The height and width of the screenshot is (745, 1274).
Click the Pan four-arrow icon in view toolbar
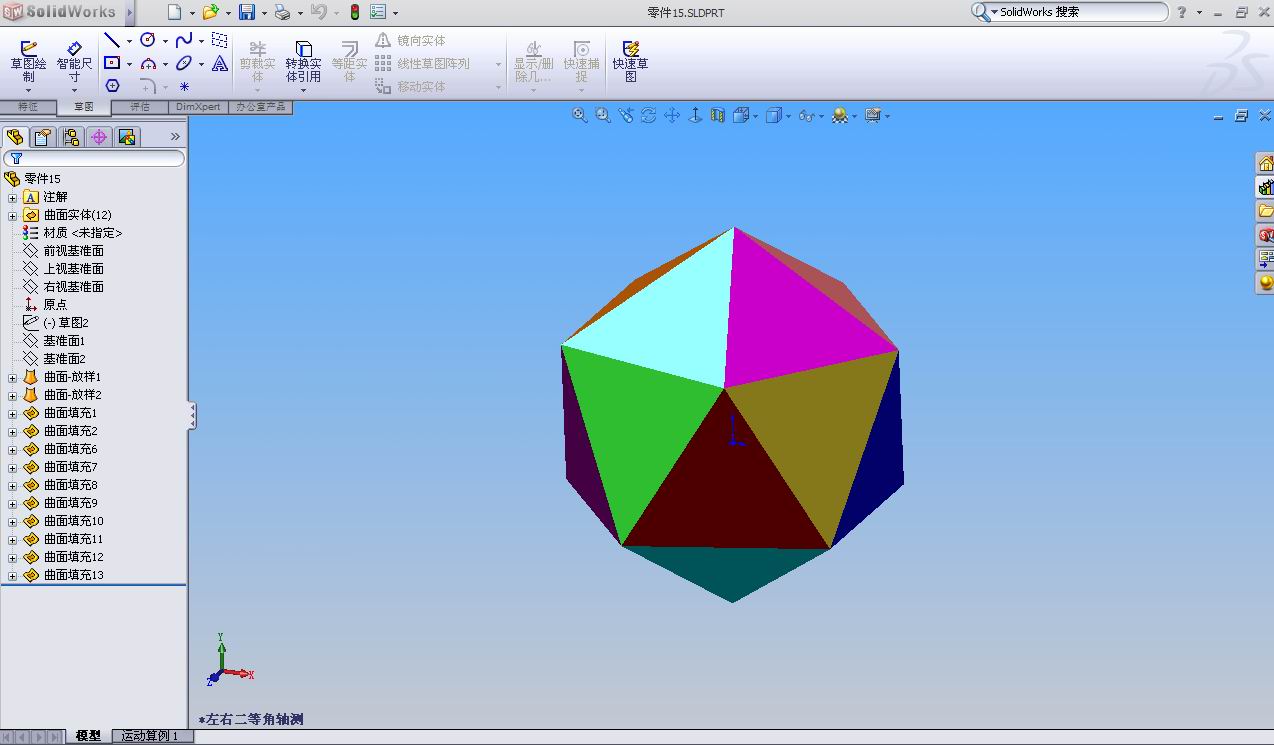coord(672,116)
